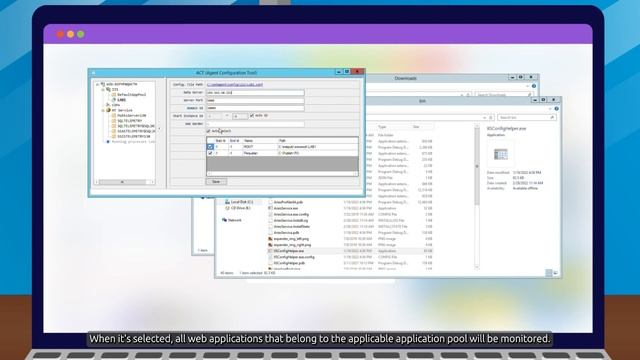
Task: Click the search box in bin window
Action: pos(527,118)
